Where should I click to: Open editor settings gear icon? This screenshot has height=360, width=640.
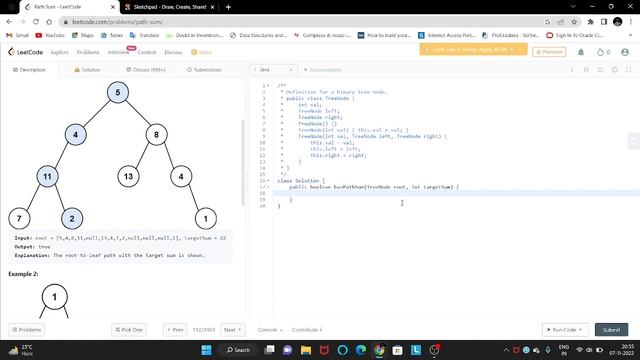tap(614, 70)
